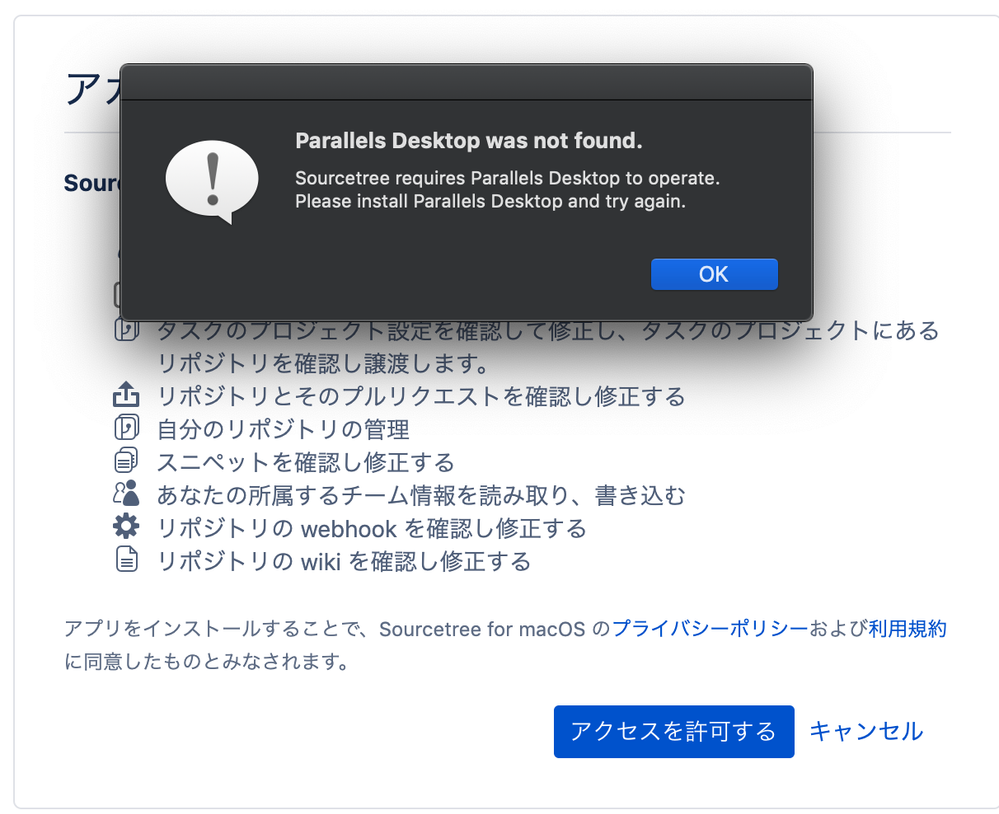The image size is (999, 814).
Task: Click the text リポジトリの webhook を確認し修正する
Action: tap(372, 529)
